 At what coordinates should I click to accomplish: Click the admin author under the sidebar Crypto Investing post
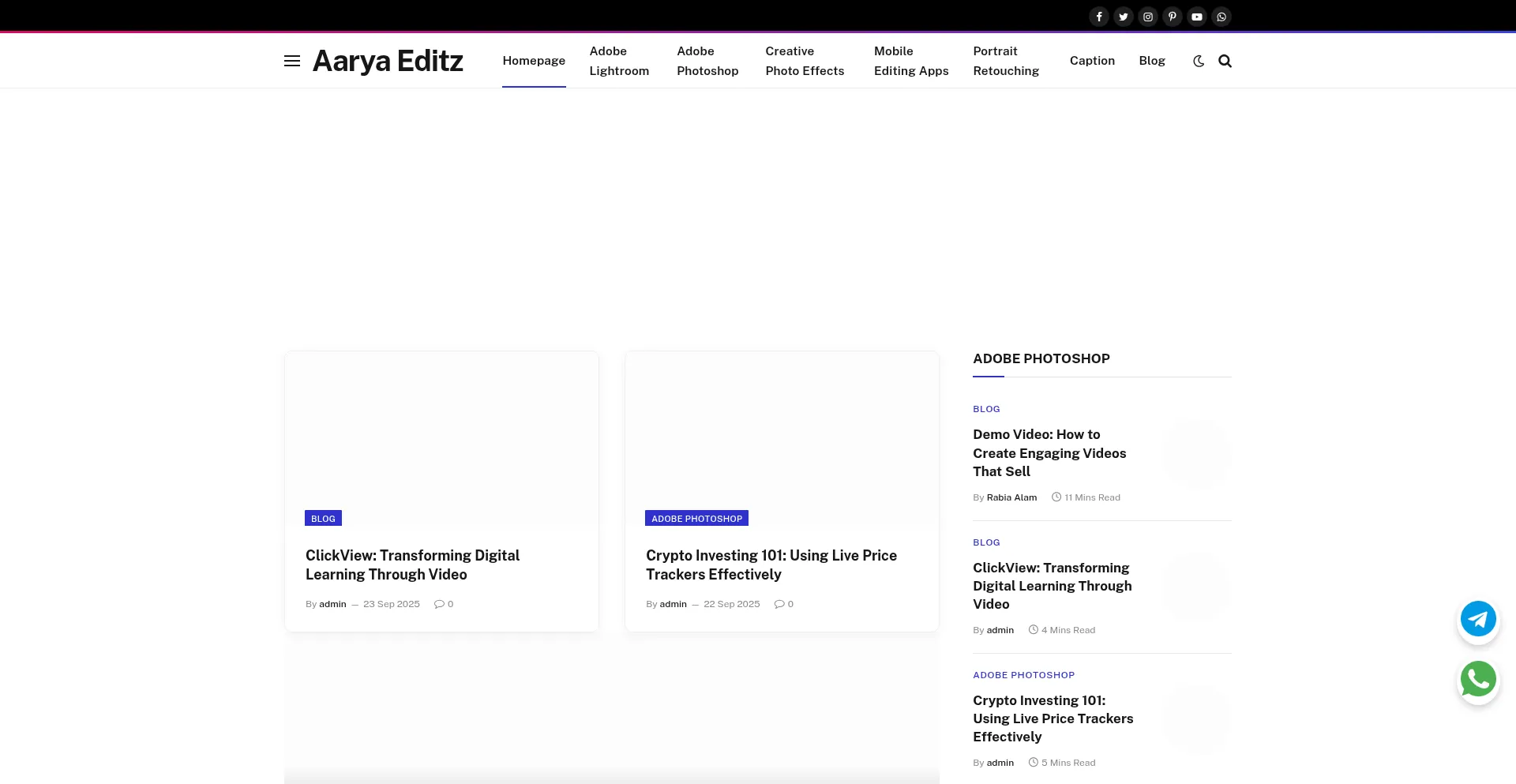[1000, 763]
